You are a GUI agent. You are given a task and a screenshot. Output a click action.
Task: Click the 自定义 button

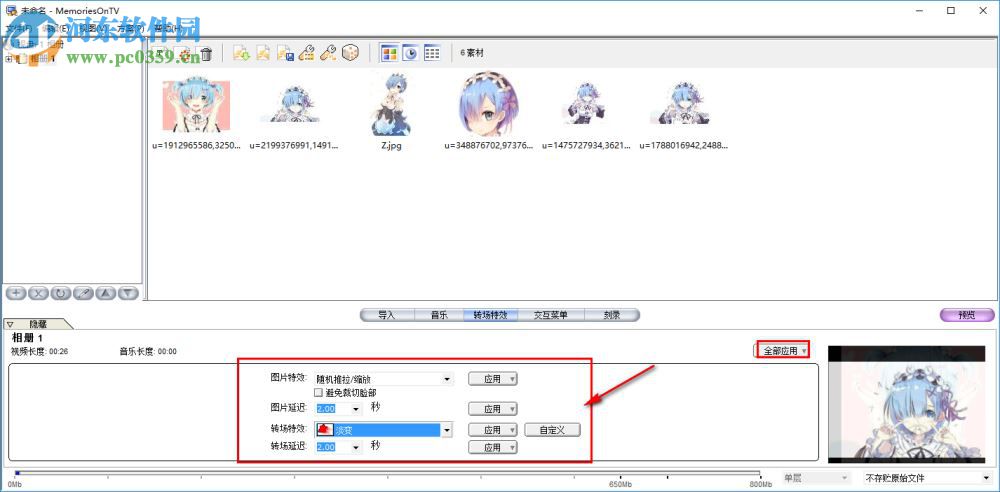point(552,430)
